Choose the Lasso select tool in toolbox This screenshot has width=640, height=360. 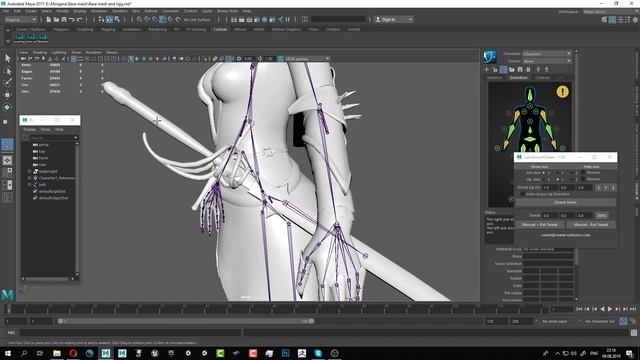(7, 71)
